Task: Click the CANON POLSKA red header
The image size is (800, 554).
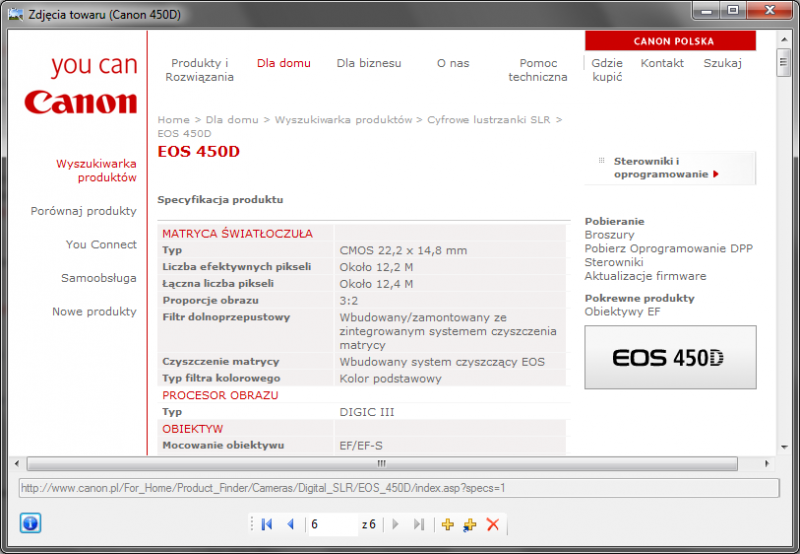Action: (x=670, y=41)
